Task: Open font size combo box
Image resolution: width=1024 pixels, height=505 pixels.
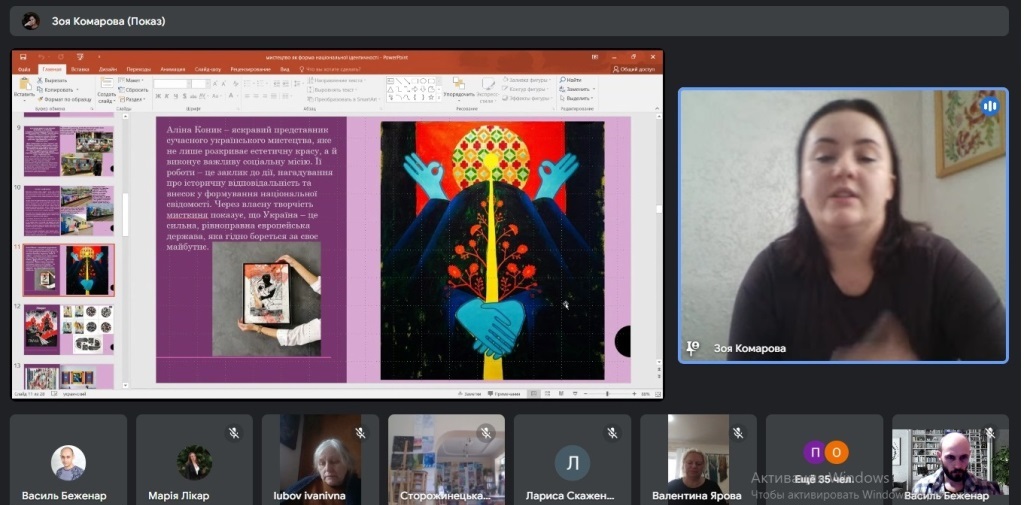Action: point(200,84)
